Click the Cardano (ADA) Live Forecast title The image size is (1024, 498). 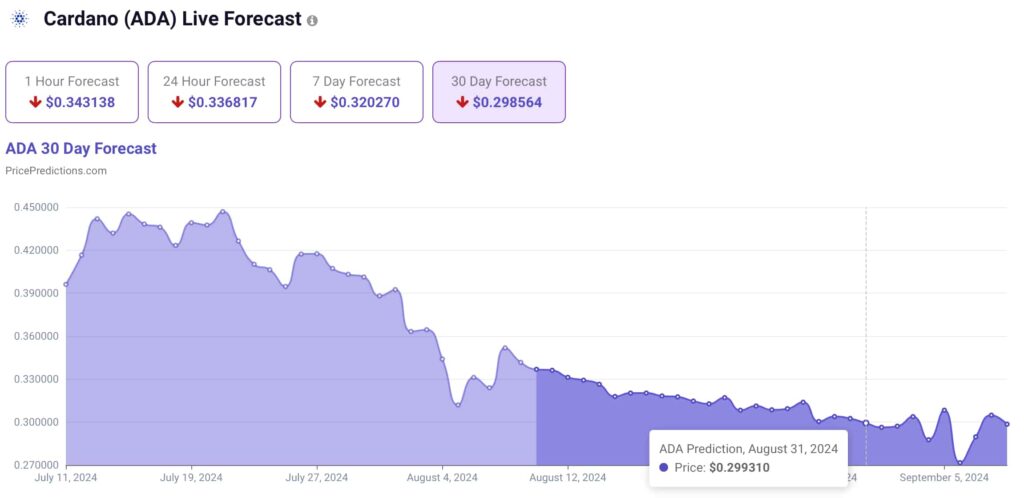[171, 19]
